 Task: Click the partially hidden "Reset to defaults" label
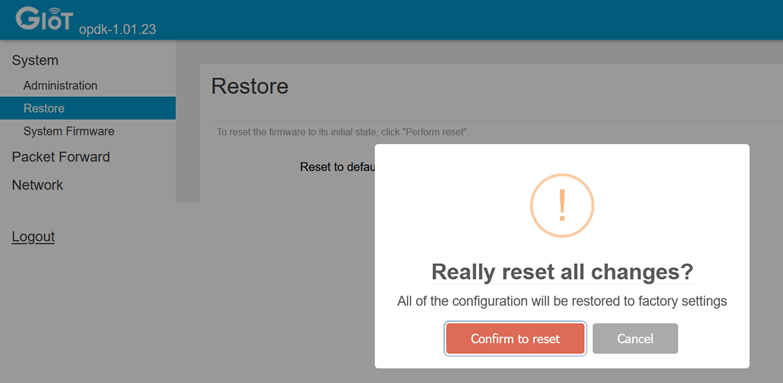337,167
